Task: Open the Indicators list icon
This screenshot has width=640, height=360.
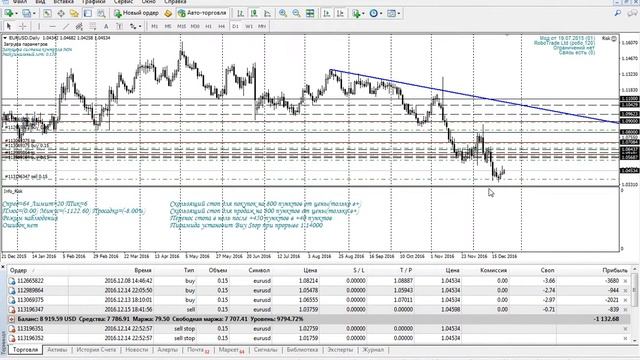Action: 356,13
